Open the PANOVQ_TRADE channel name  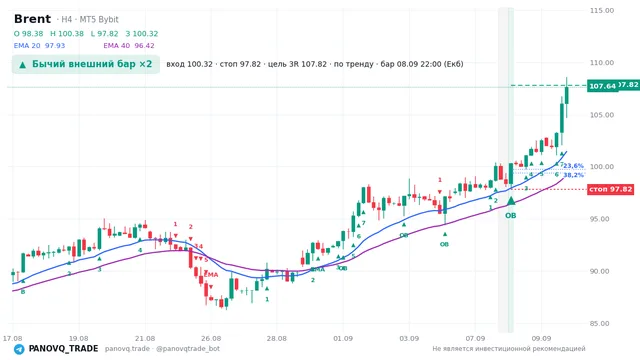[x=63, y=349]
